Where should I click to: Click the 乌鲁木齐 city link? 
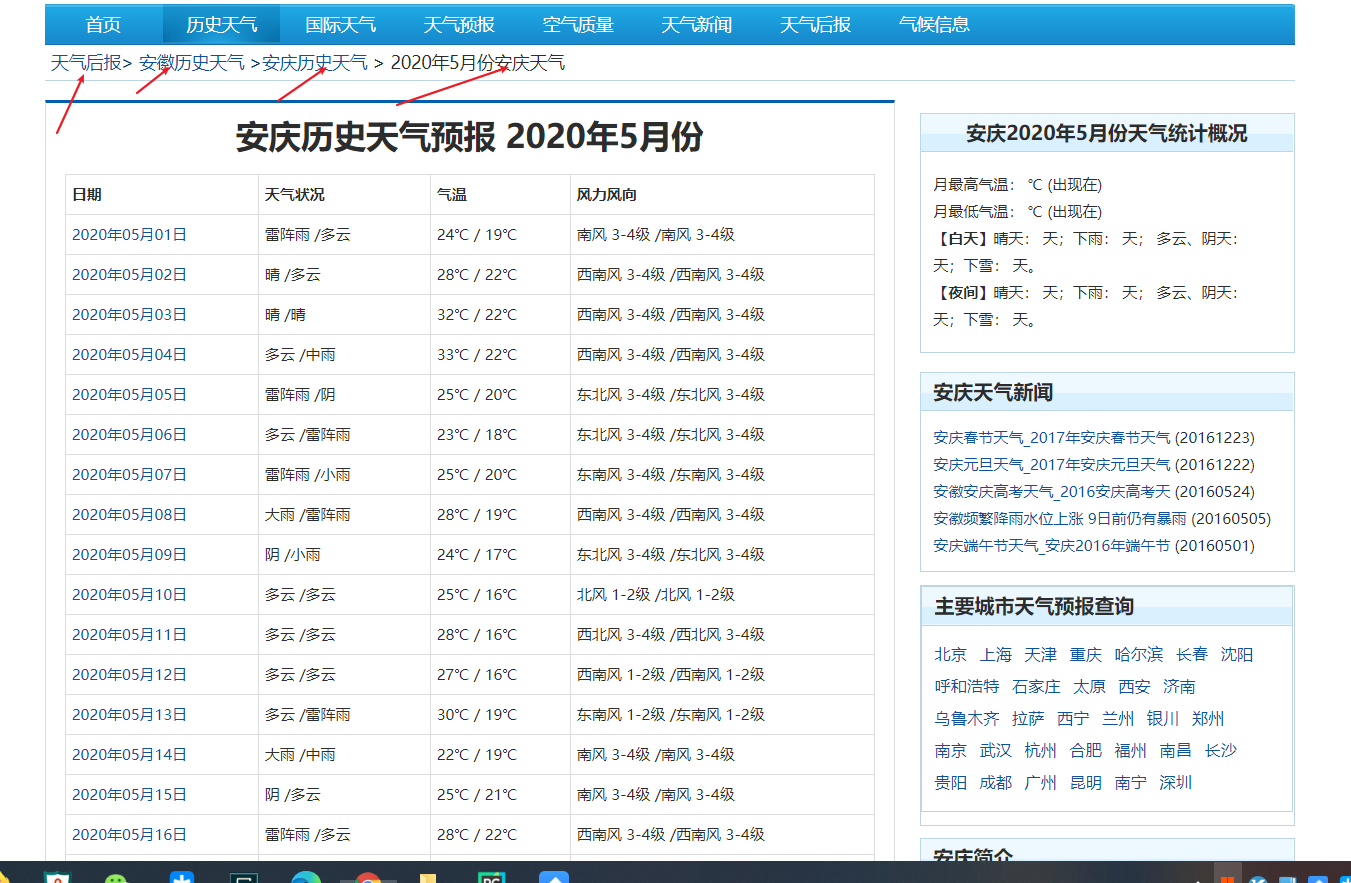(x=967, y=719)
